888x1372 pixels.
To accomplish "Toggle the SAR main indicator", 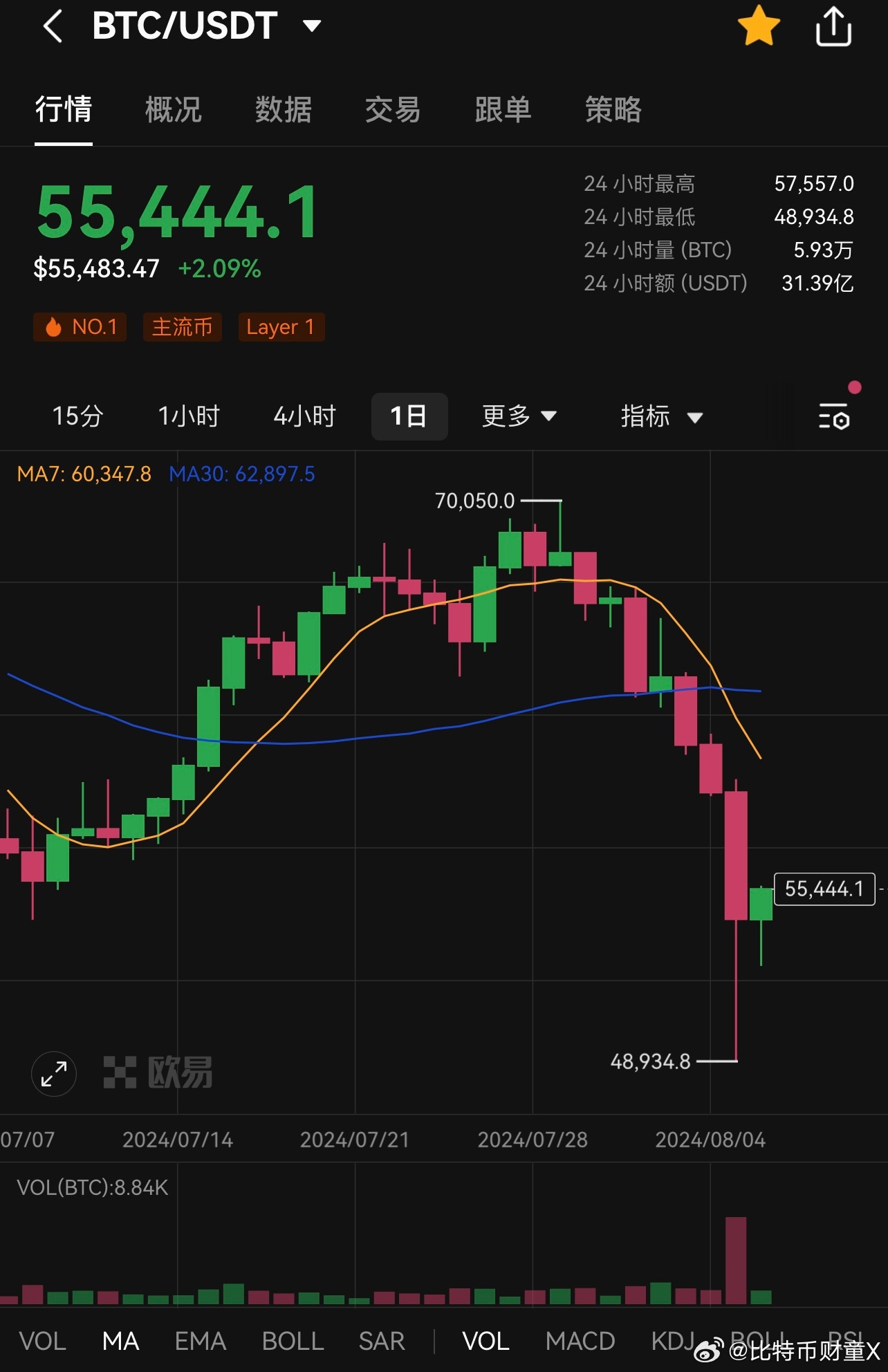I will (382, 1341).
